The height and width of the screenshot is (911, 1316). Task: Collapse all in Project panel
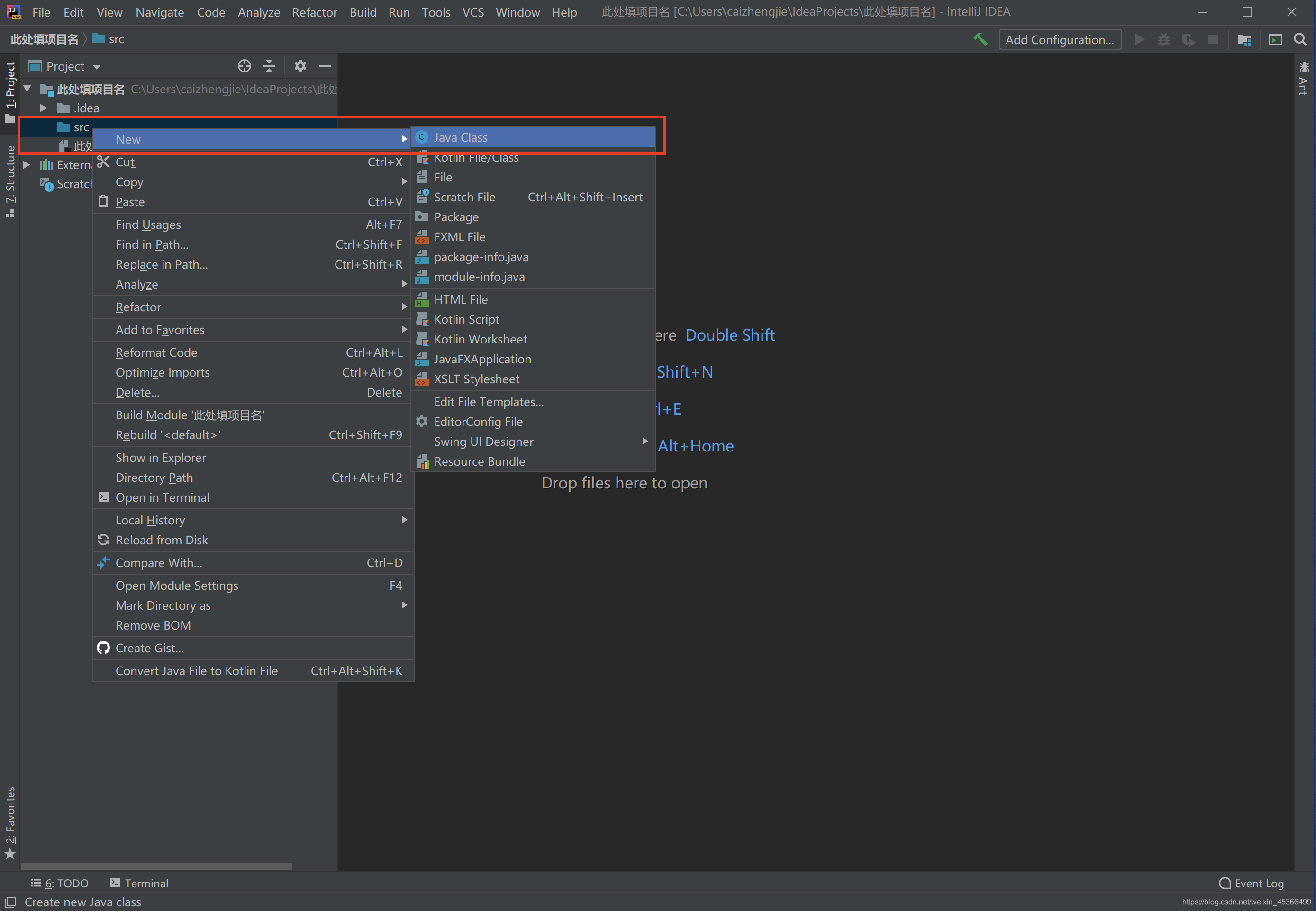[x=269, y=66]
